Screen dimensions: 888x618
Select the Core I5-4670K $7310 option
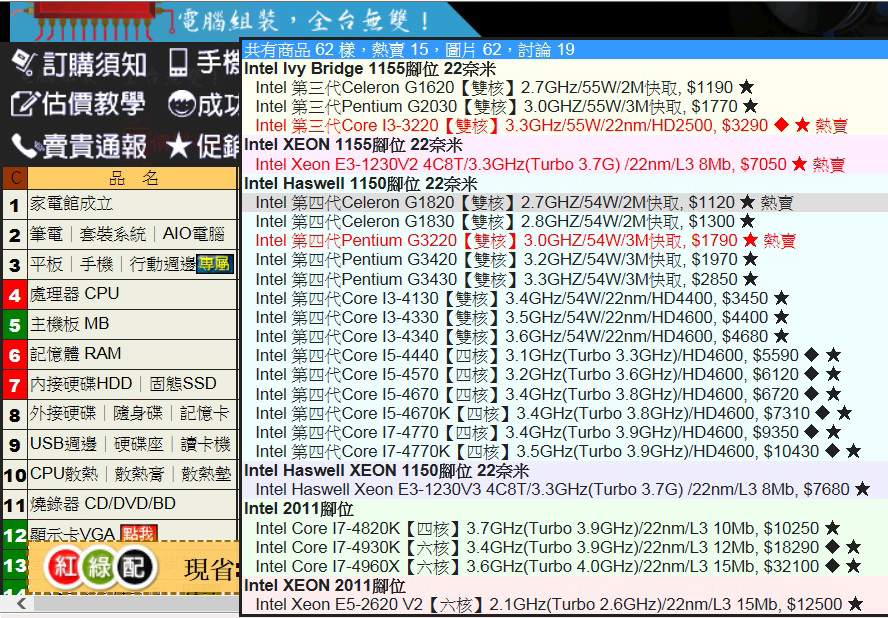(554, 414)
